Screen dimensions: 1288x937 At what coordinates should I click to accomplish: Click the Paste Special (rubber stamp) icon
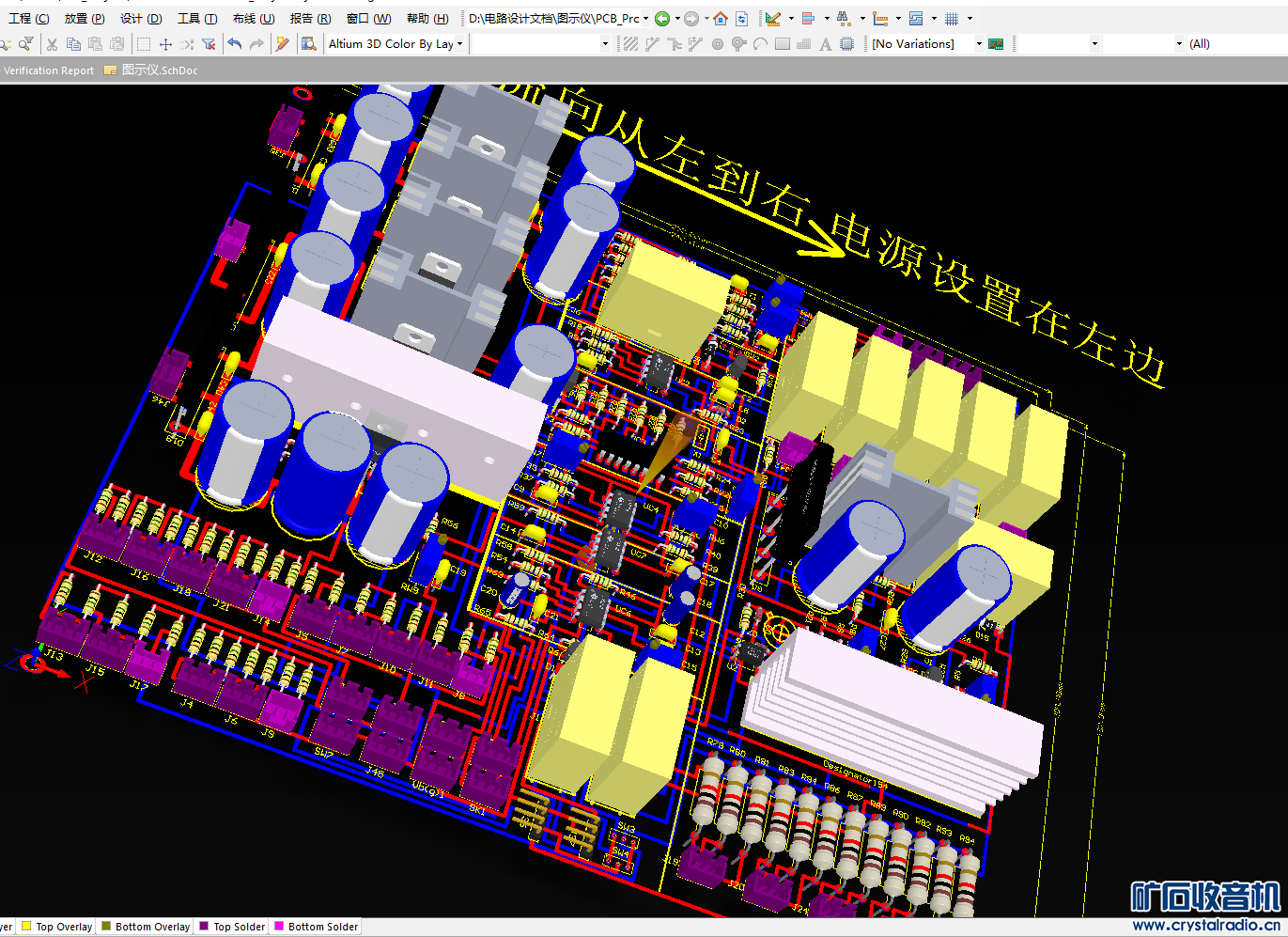coord(116,44)
